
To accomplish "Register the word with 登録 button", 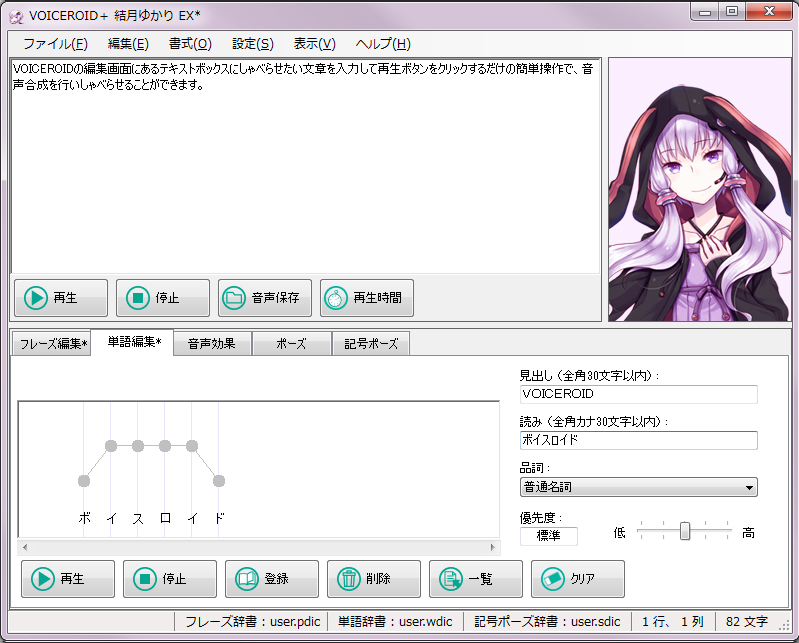I will 272,579.
